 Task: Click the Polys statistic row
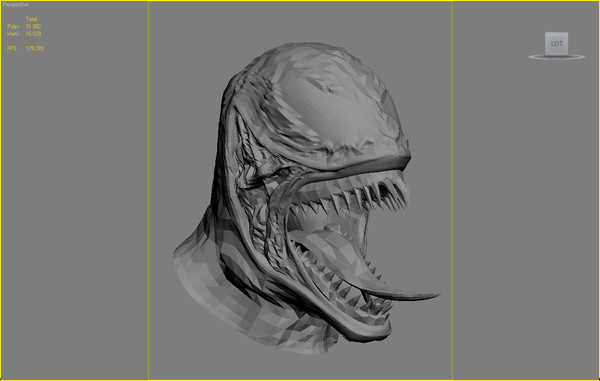pos(24,26)
